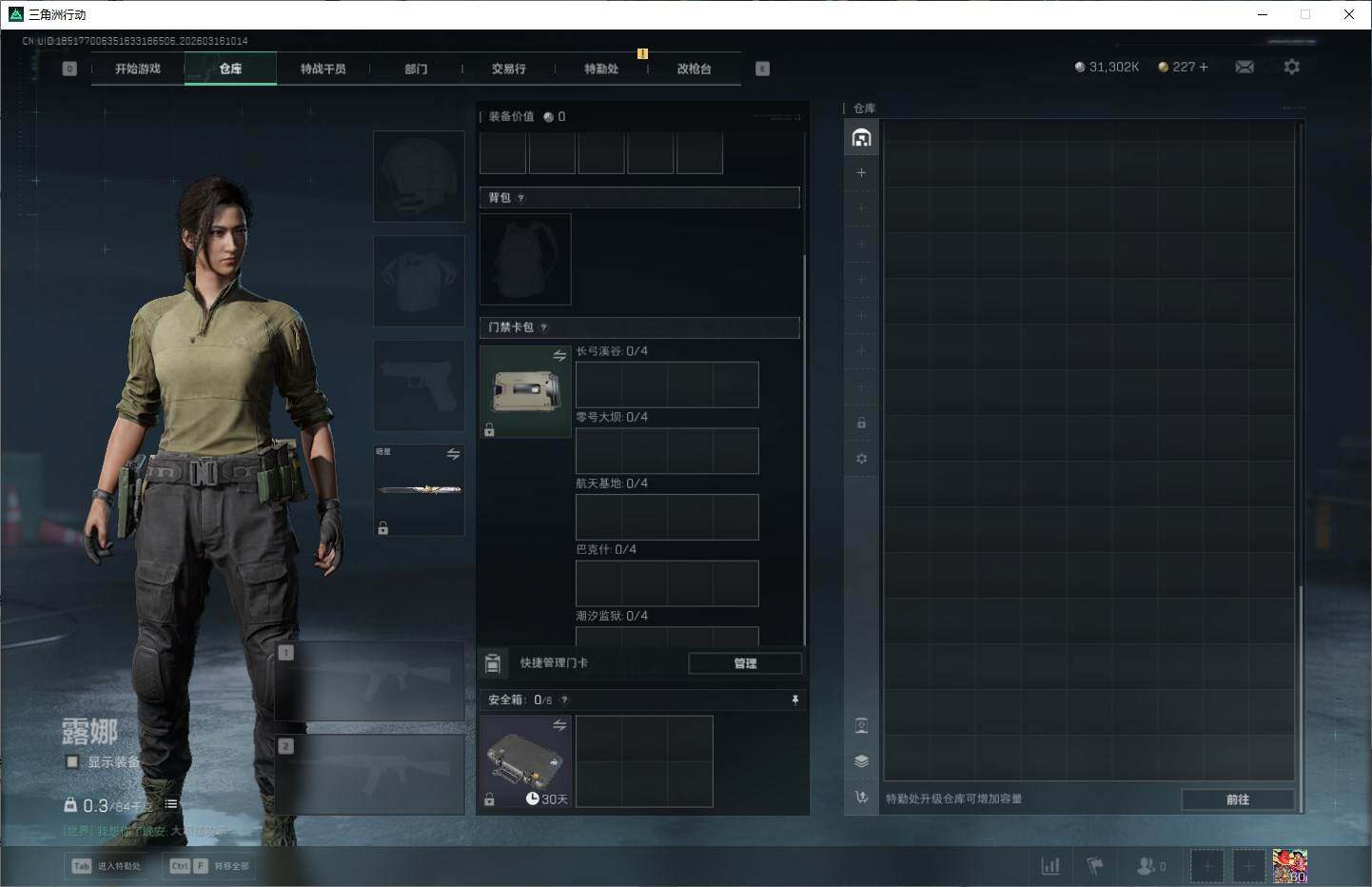1372x887 pixels.
Task: Click the 零号大坝 keycard slots
Action: click(x=667, y=451)
